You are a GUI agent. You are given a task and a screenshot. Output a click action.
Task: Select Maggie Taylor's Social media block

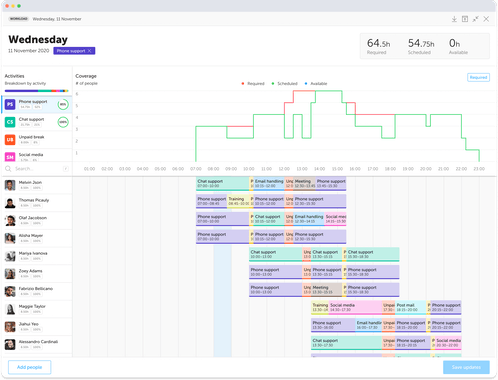(x=355, y=307)
